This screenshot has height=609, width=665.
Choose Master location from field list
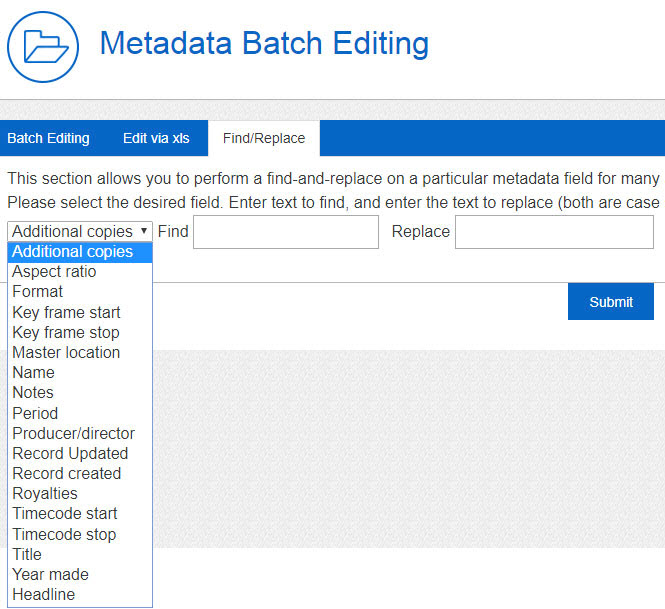66,352
